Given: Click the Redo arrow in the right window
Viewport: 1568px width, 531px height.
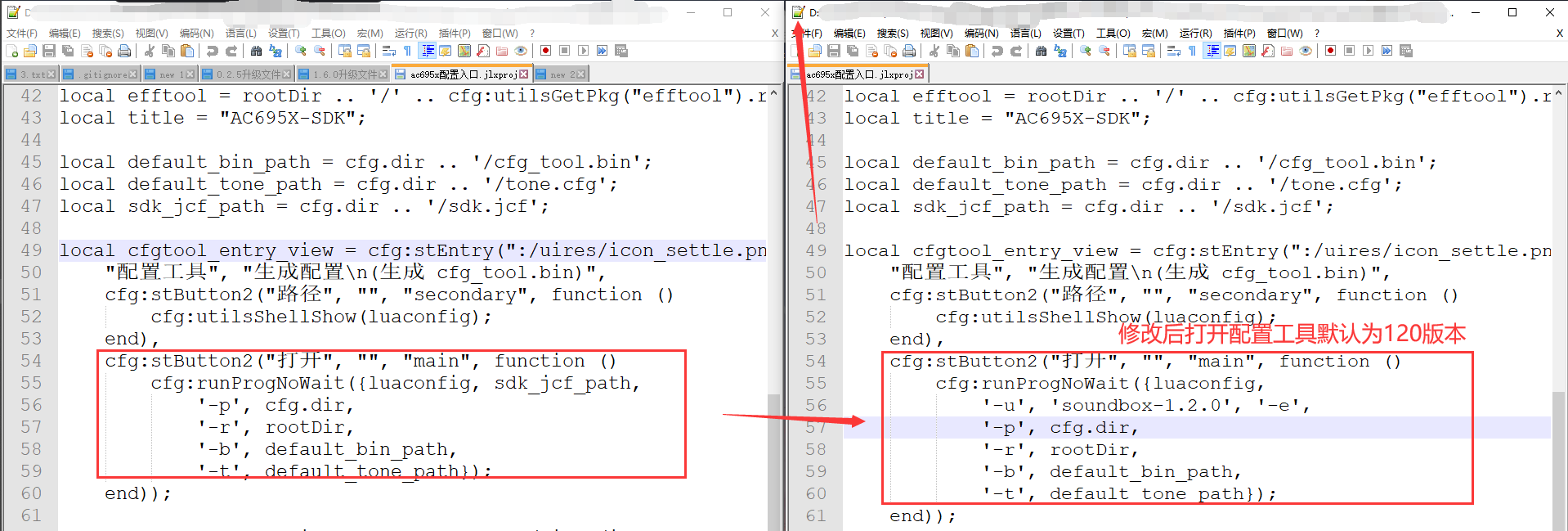Looking at the screenshot, I should (1016, 51).
